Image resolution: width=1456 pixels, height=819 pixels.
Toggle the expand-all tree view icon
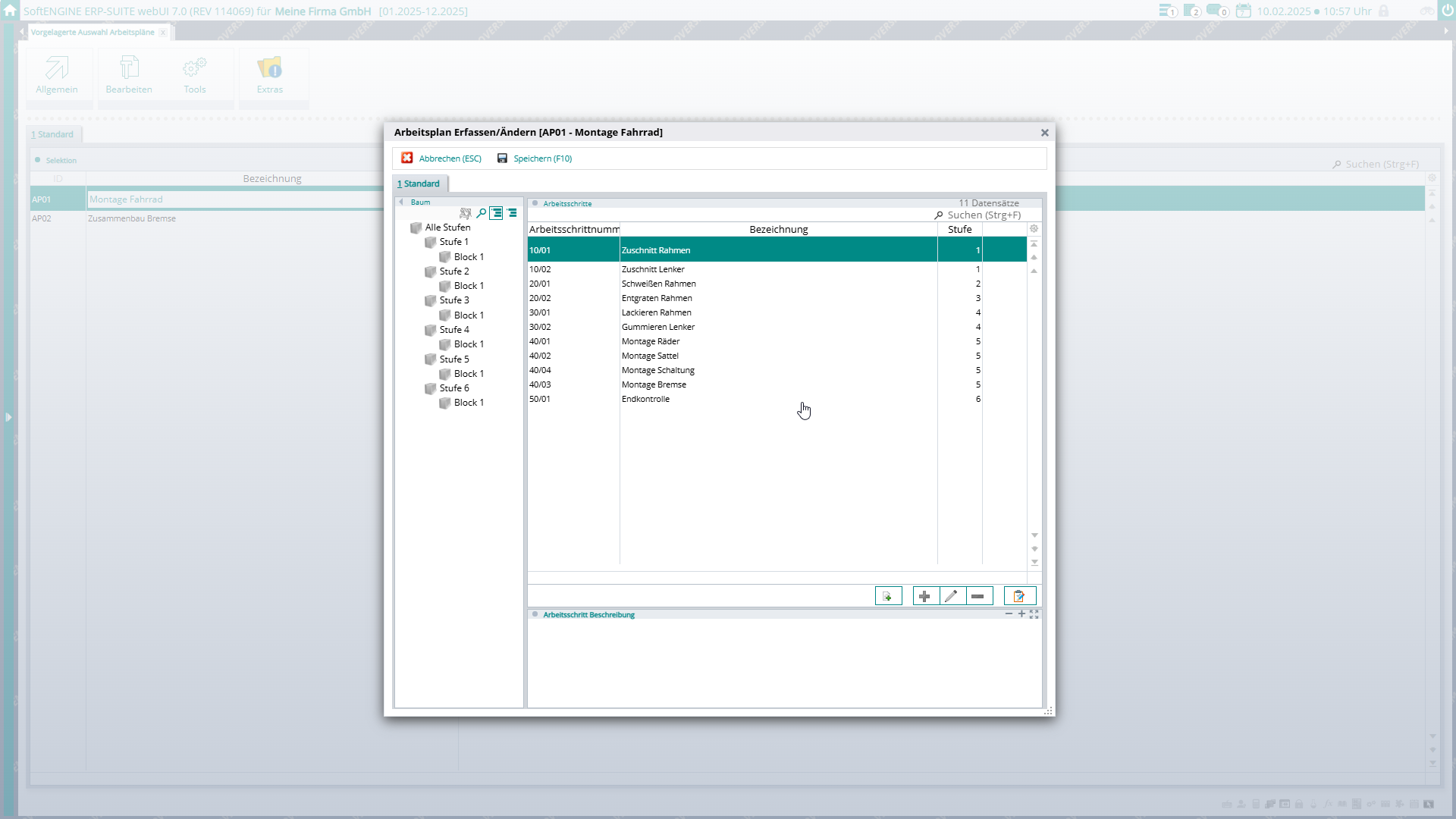coord(496,213)
